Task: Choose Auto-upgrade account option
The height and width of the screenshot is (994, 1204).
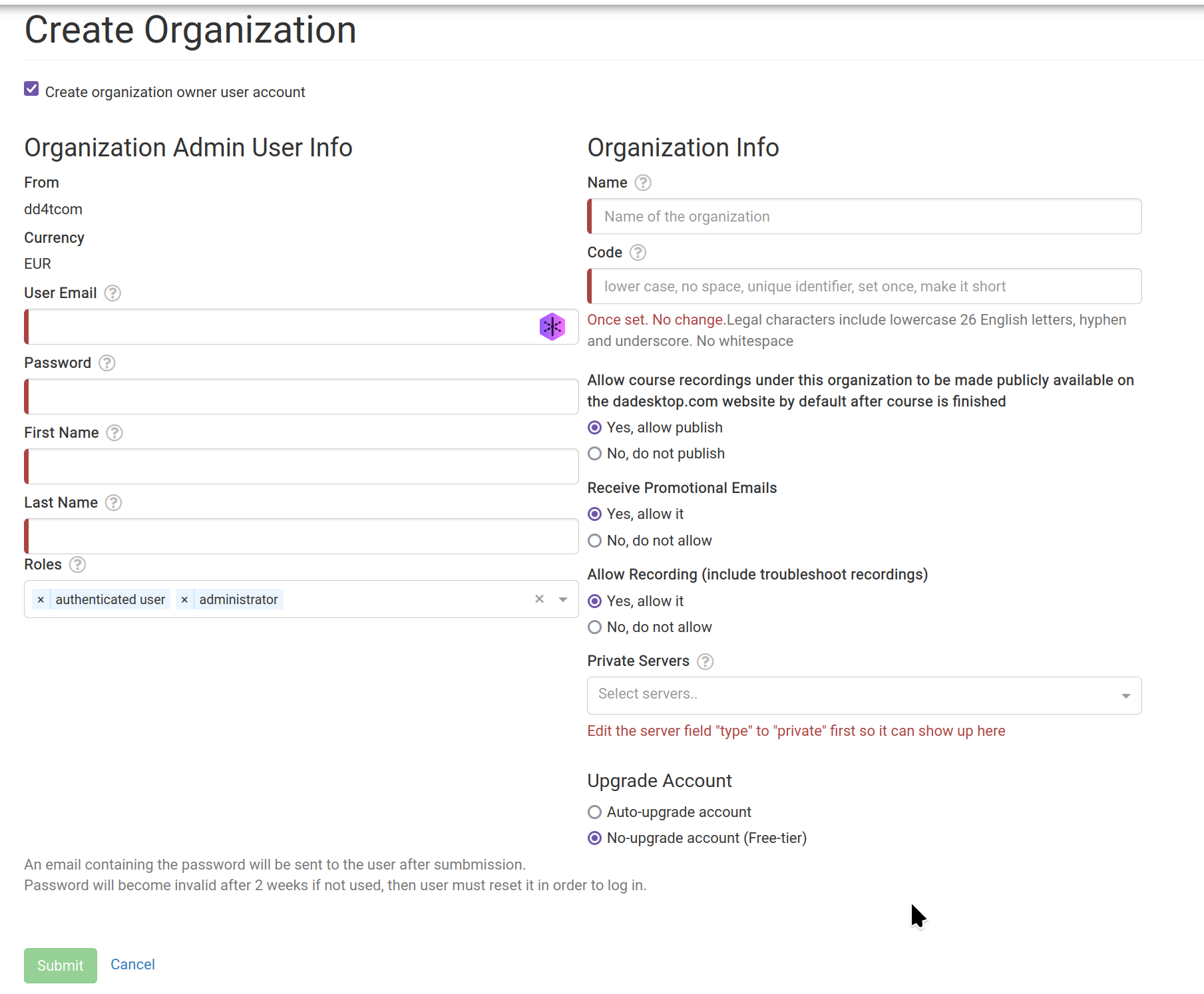Action: click(594, 812)
